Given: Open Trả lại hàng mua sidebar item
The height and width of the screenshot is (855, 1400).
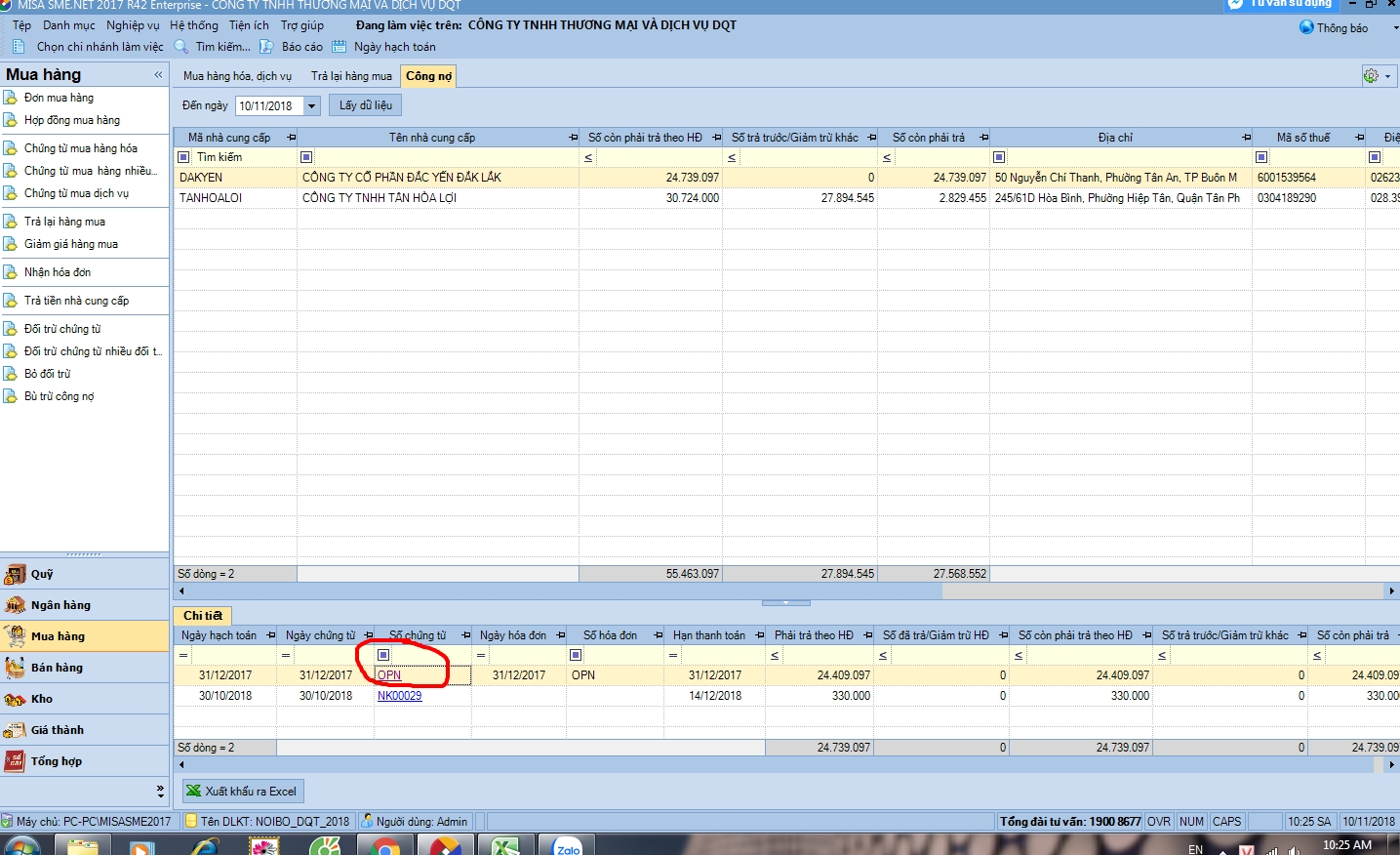Looking at the screenshot, I should point(64,222).
